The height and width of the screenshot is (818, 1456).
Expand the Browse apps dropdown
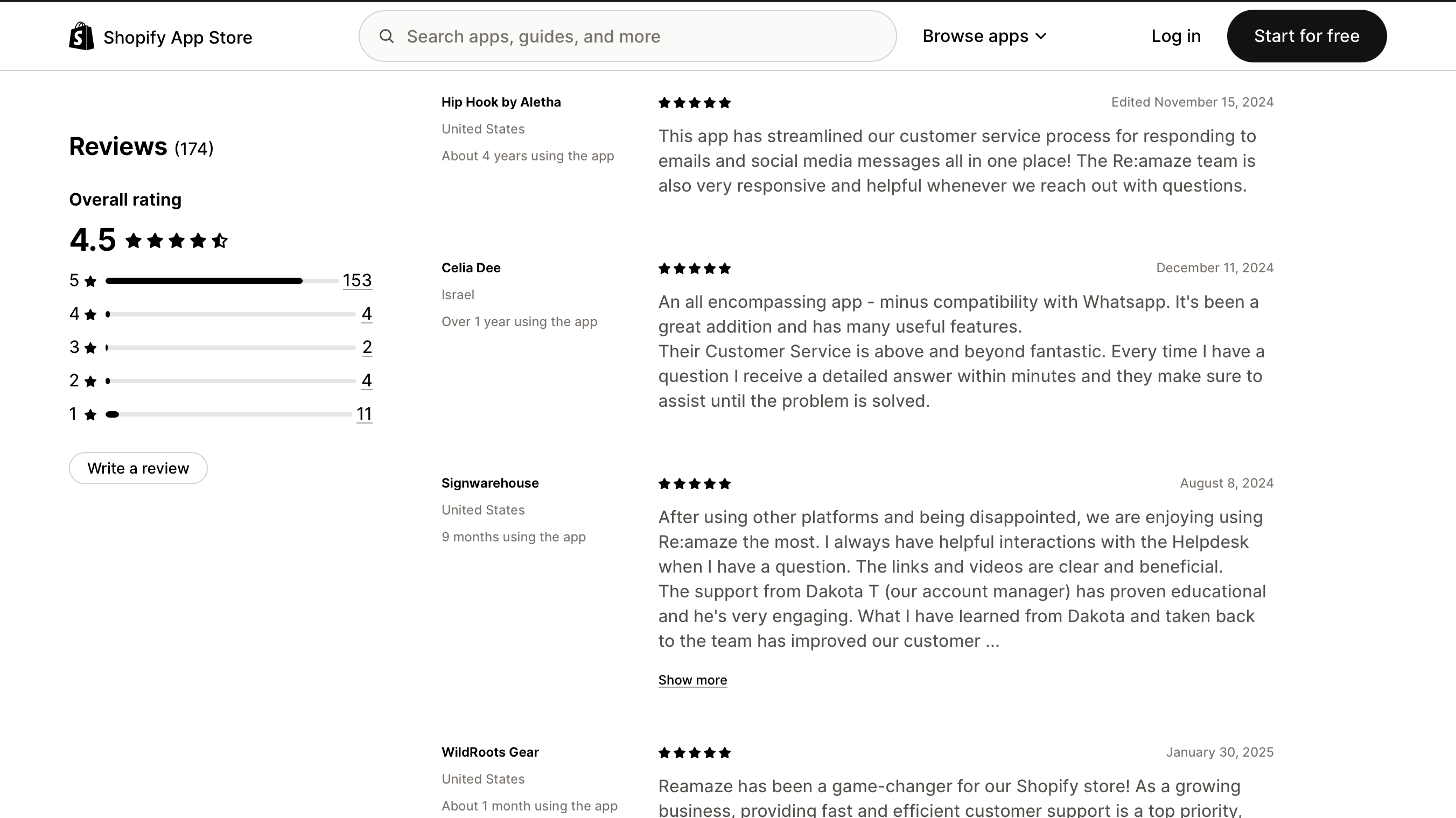click(984, 36)
